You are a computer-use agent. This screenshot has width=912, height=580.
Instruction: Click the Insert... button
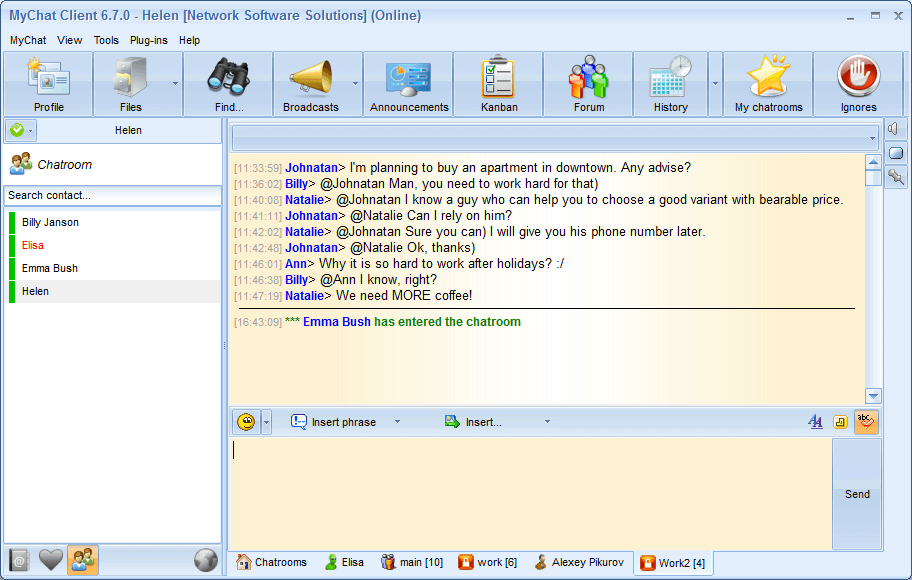pos(473,422)
